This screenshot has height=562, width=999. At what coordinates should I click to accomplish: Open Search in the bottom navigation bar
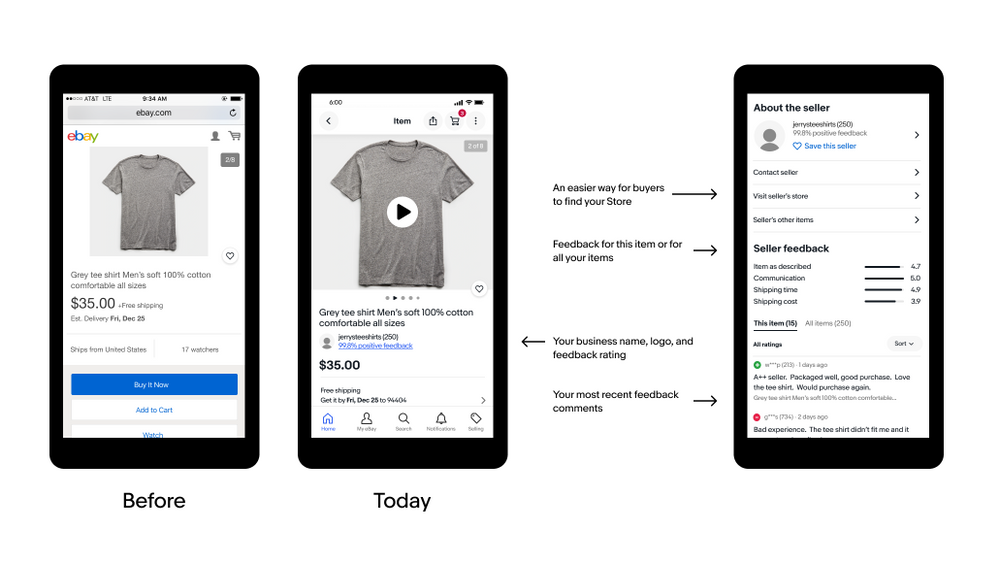(403, 419)
